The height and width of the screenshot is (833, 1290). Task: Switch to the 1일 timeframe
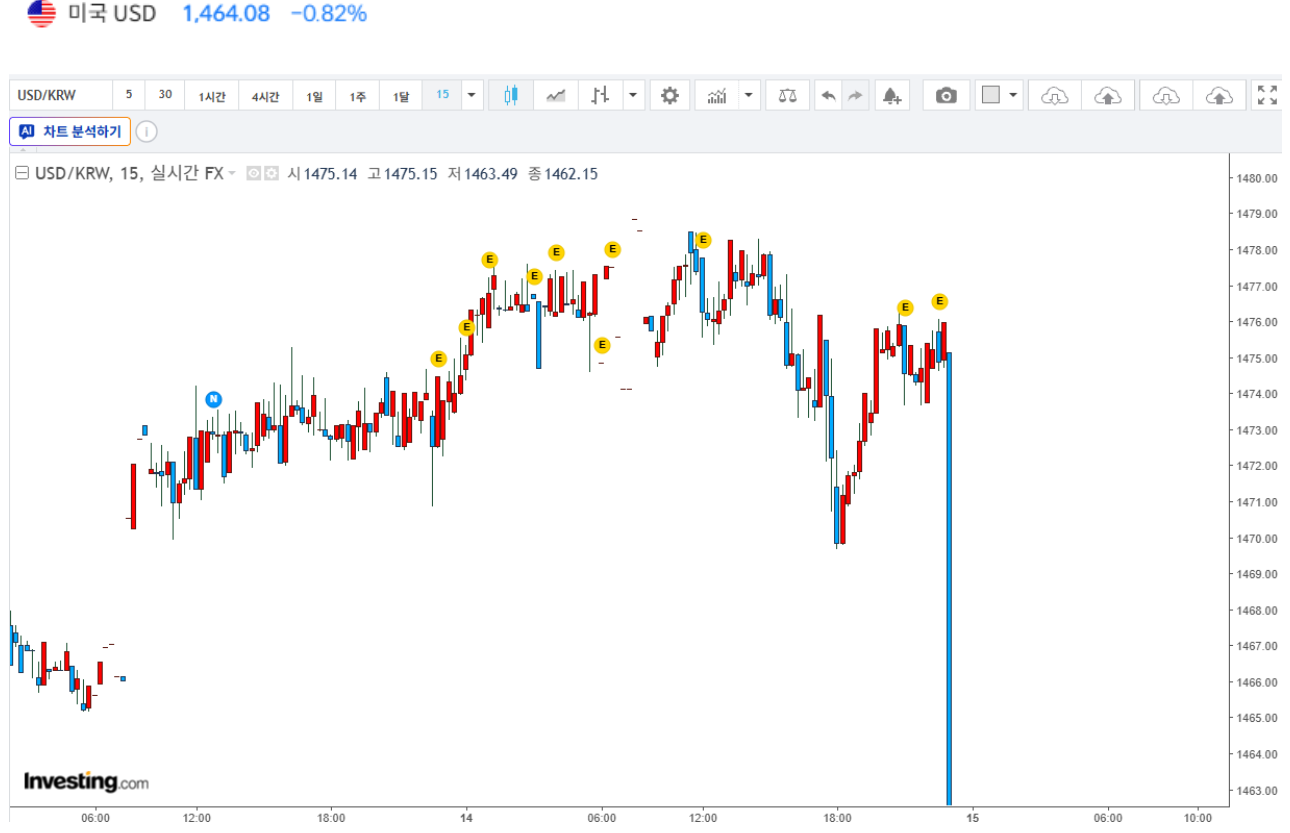pyautogui.click(x=314, y=96)
